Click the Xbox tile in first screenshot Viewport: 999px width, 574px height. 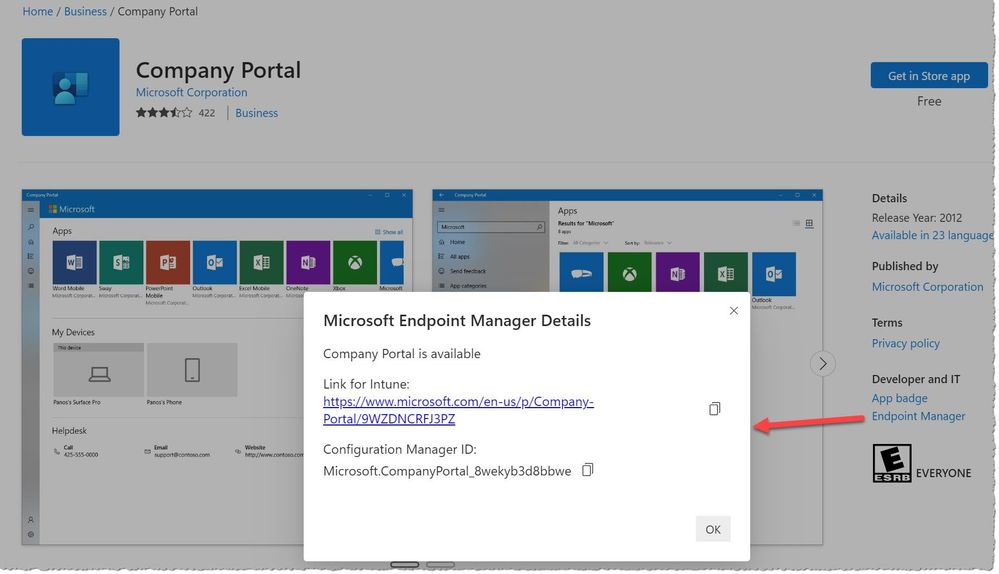click(355, 262)
